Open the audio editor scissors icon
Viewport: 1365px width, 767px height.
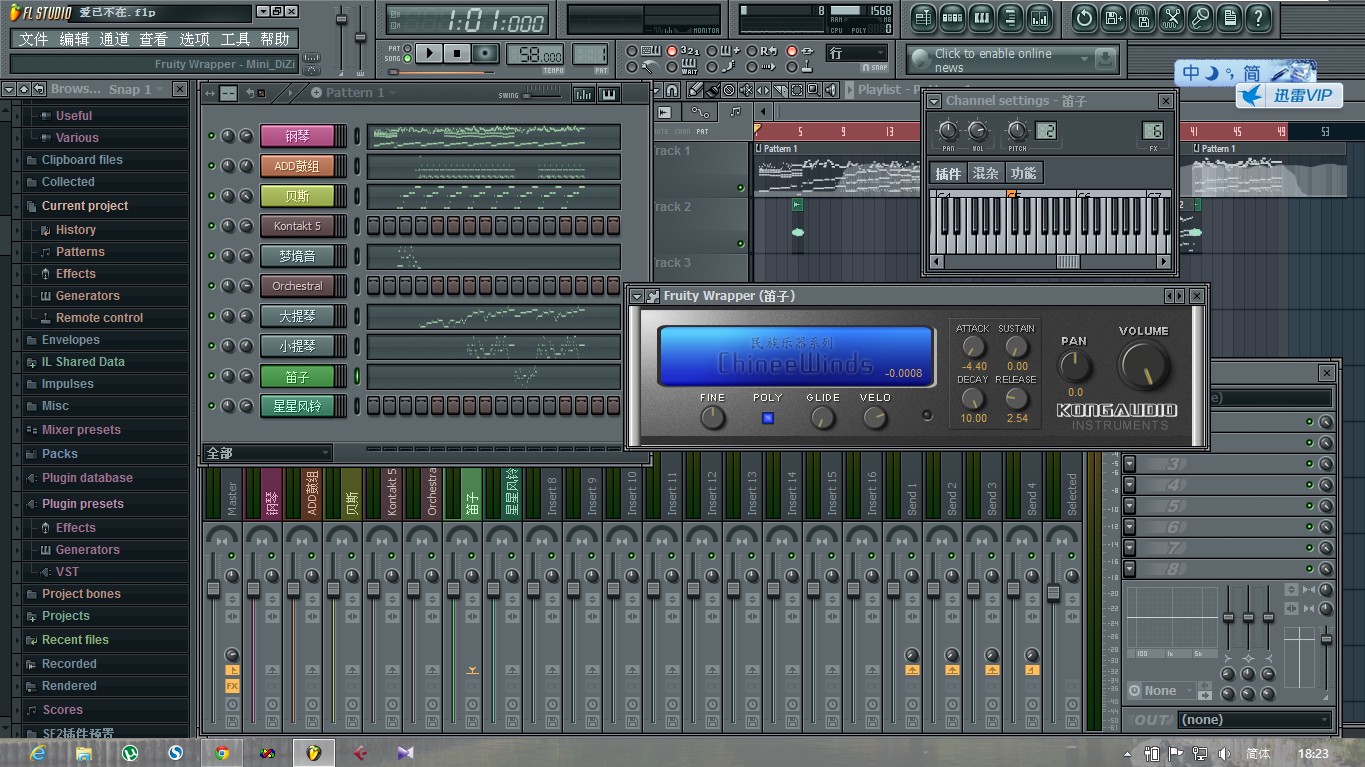coord(1172,17)
